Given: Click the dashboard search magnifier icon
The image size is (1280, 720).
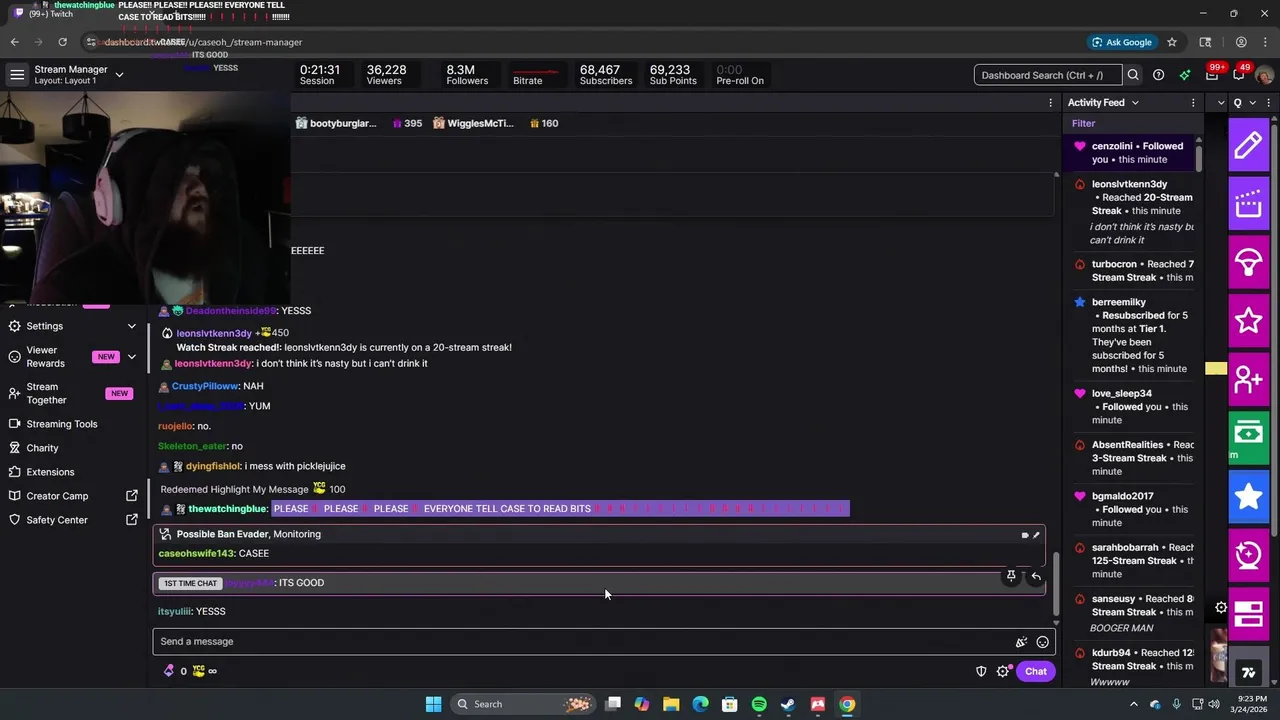Looking at the screenshot, I should tap(1133, 75).
